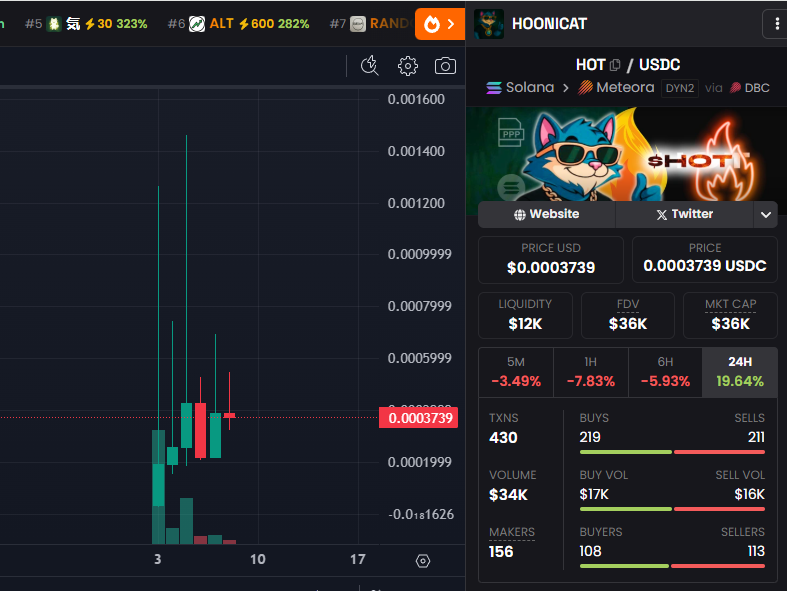Click the SELL VOL $16K value
The image size is (787, 591).
tap(750, 495)
